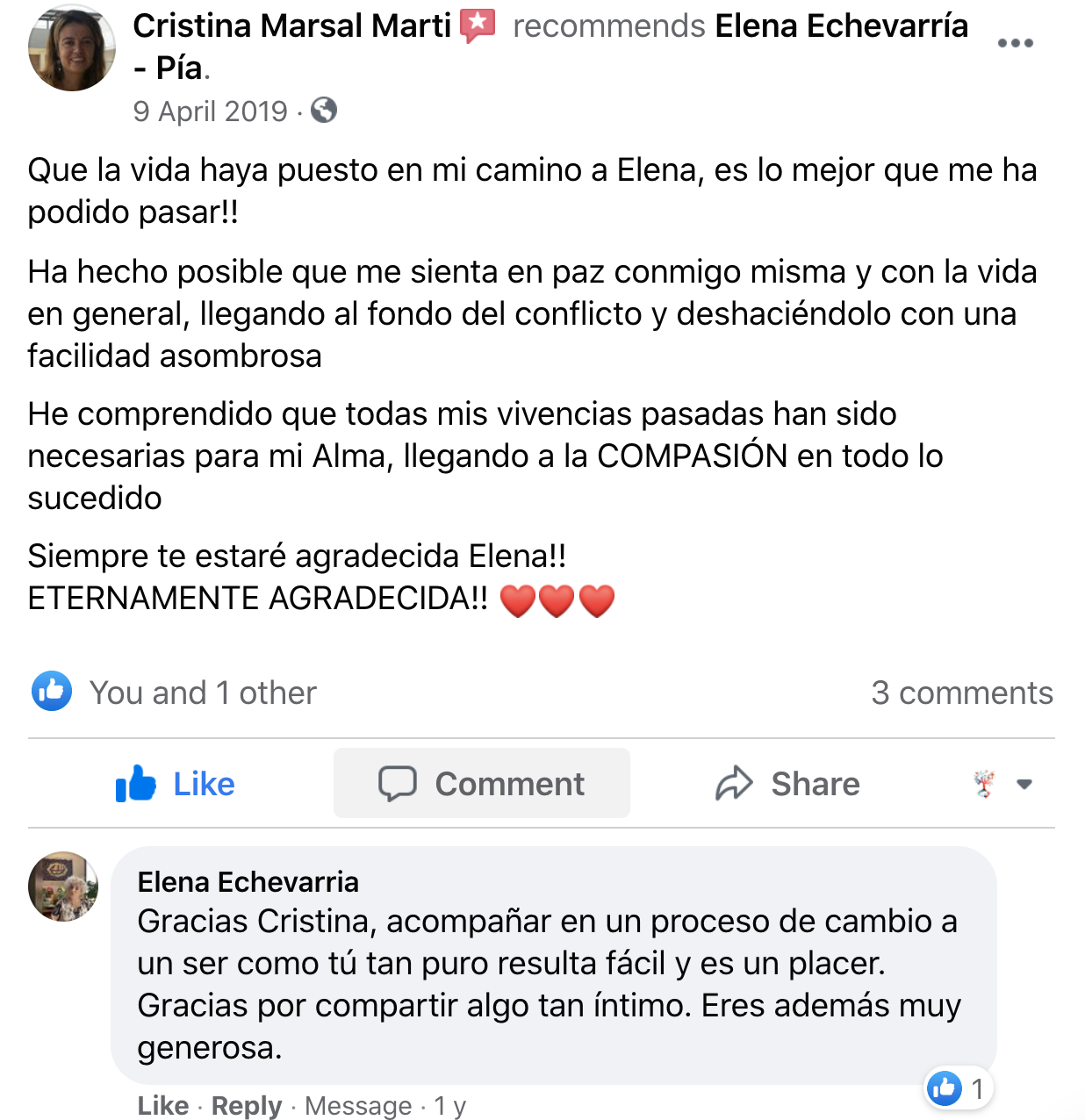The height and width of the screenshot is (1120, 1085).
Task: Click the '9 April 2019' post date
Action: tap(210, 111)
